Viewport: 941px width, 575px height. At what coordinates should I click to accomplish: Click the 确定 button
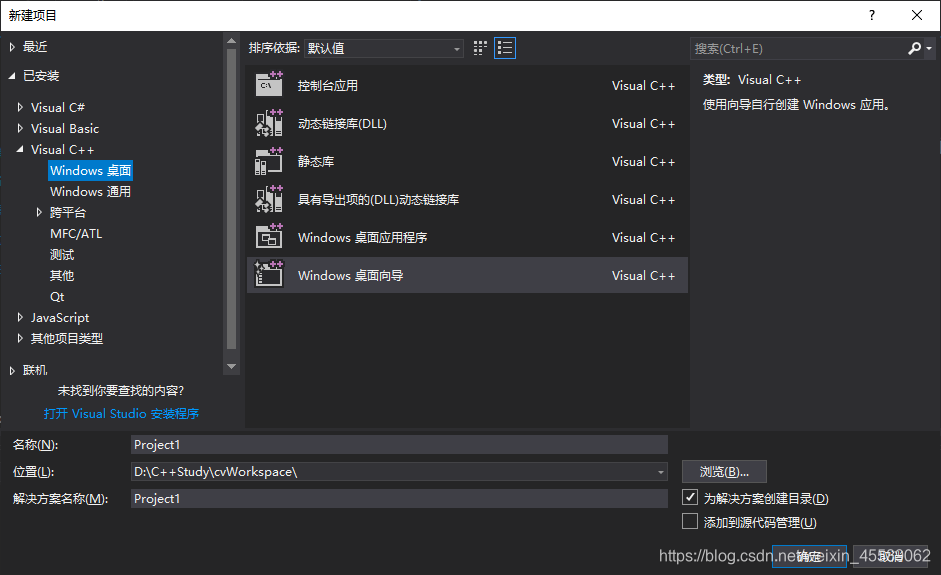tap(809, 556)
